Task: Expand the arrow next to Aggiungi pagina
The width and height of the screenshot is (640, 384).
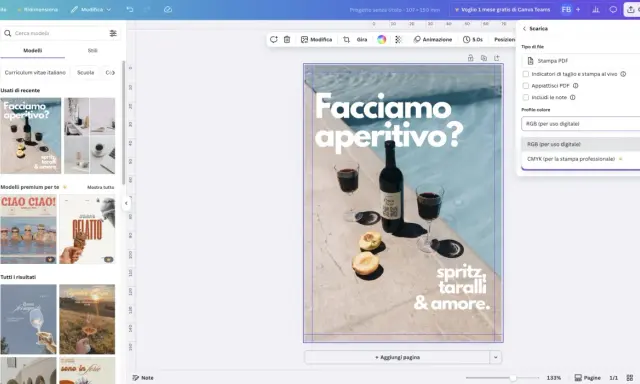Action: (496, 357)
